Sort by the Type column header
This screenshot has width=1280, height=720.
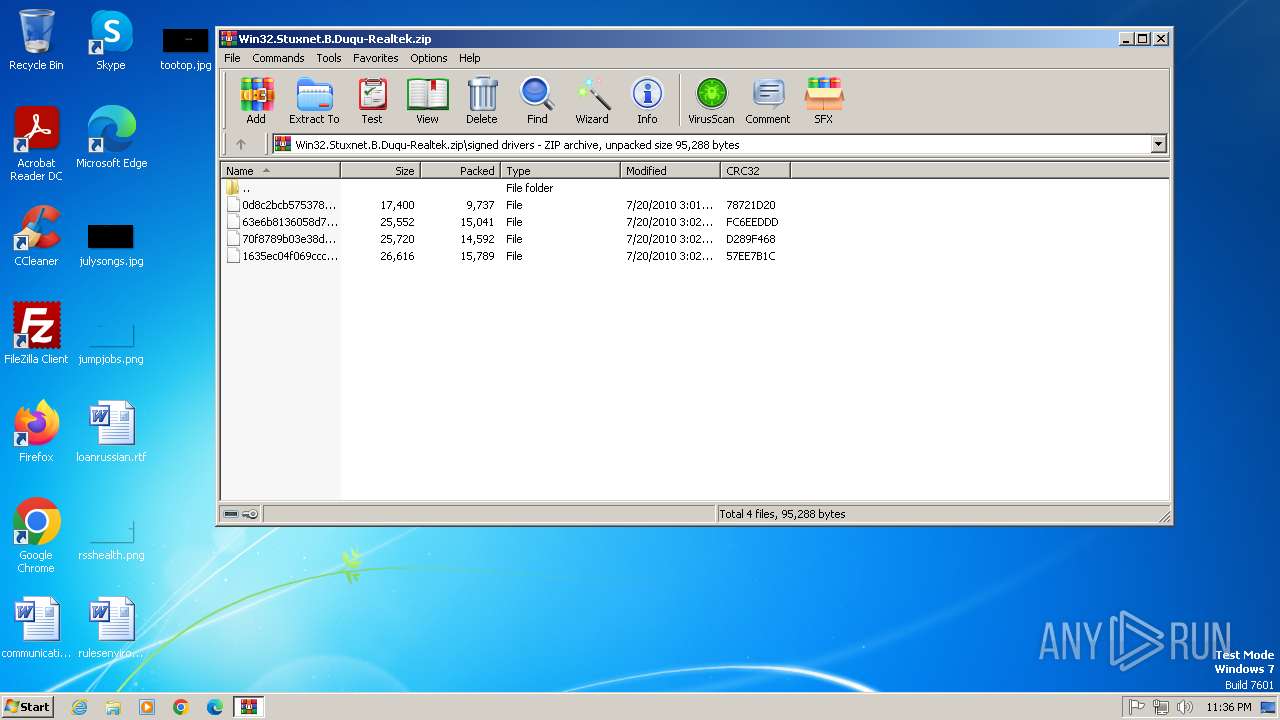click(x=561, y=171)
